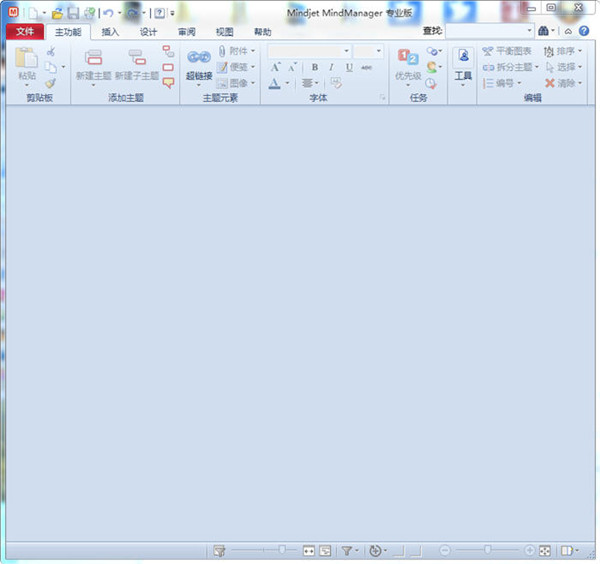Click the format painter brush icon
This screenshot has height=564, width=600.
coord(50,83)
